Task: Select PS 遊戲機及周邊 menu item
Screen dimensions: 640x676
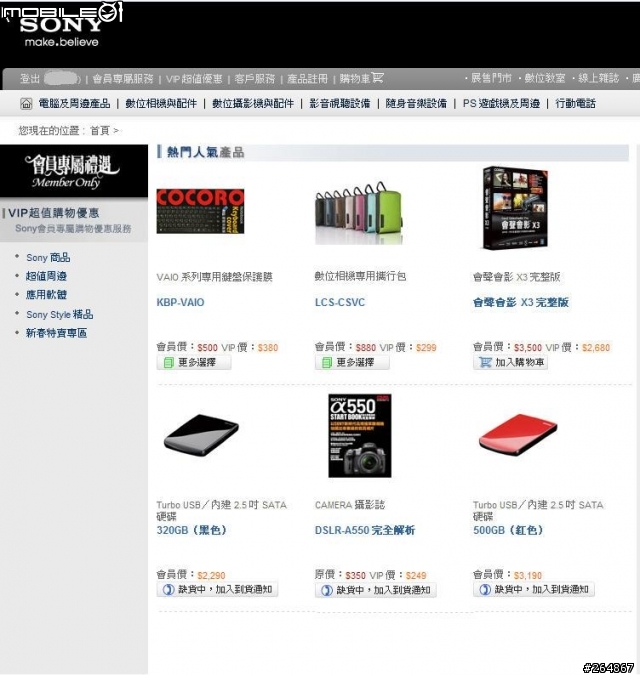Action: [x=501, y=104]
